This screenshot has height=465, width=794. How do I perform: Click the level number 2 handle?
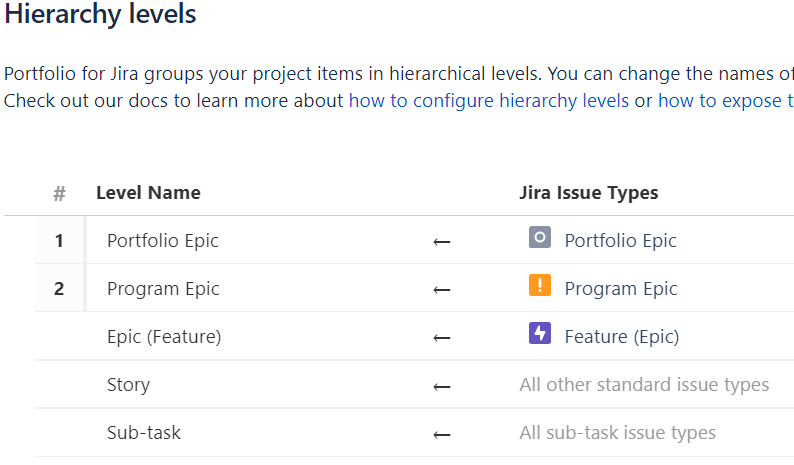coord(59,289)
